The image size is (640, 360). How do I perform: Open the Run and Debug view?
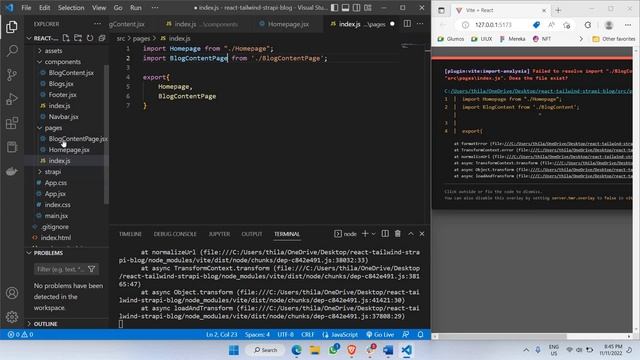[12, 99]
